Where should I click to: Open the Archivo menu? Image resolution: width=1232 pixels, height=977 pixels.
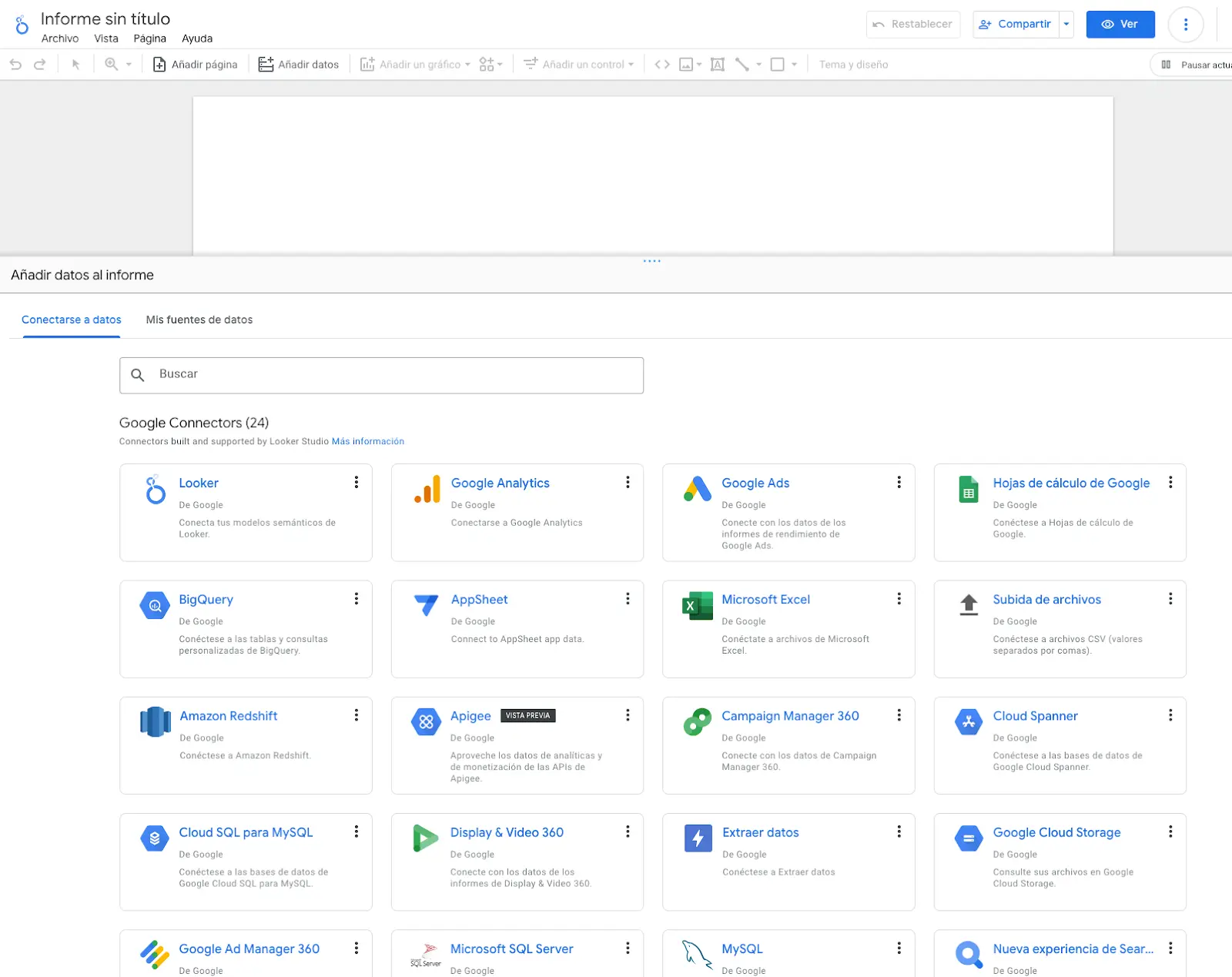coord(60,38)
